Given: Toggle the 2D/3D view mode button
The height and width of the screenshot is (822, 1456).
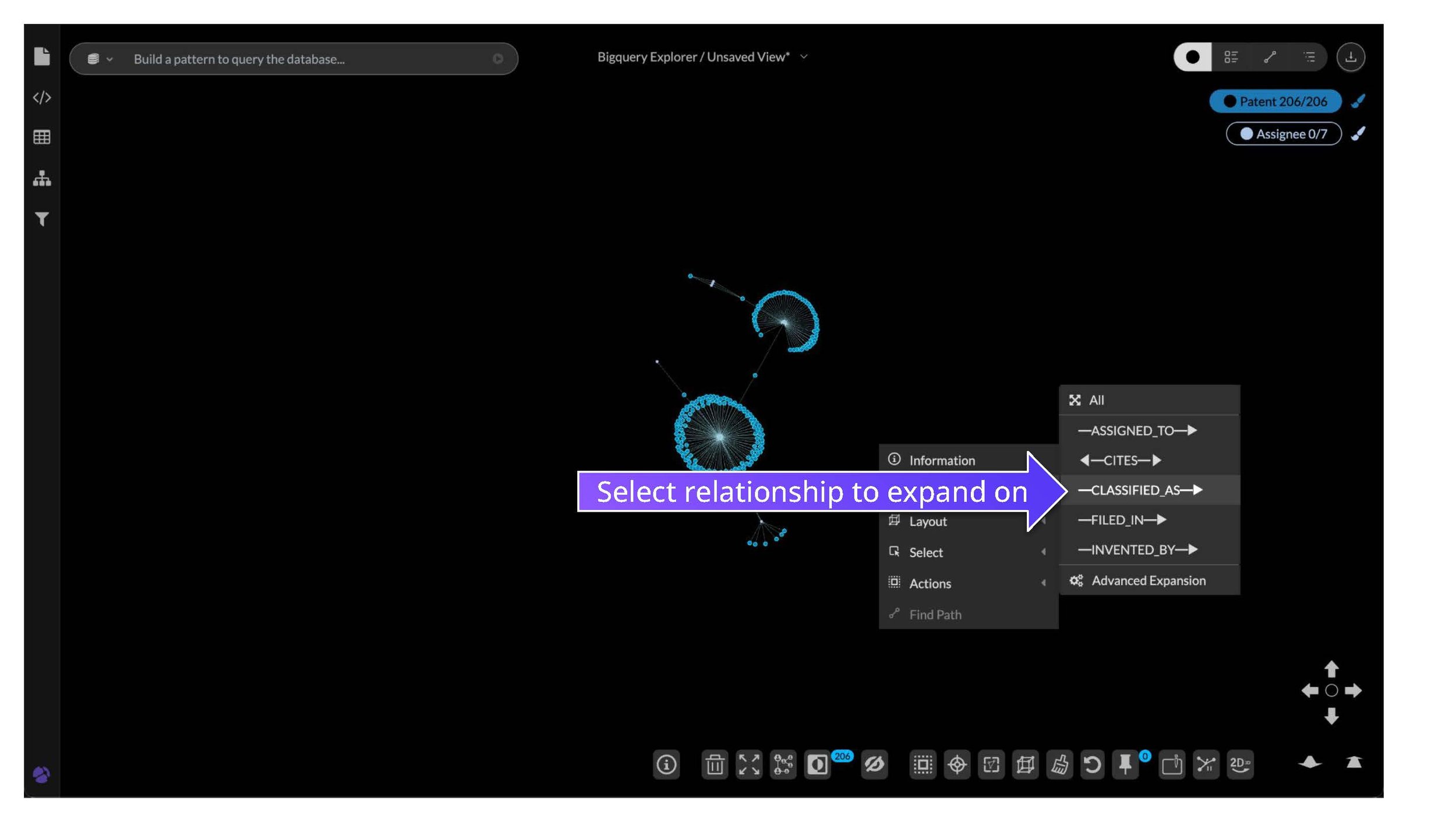Looking at the screenshot, I should pos(1239,764).
